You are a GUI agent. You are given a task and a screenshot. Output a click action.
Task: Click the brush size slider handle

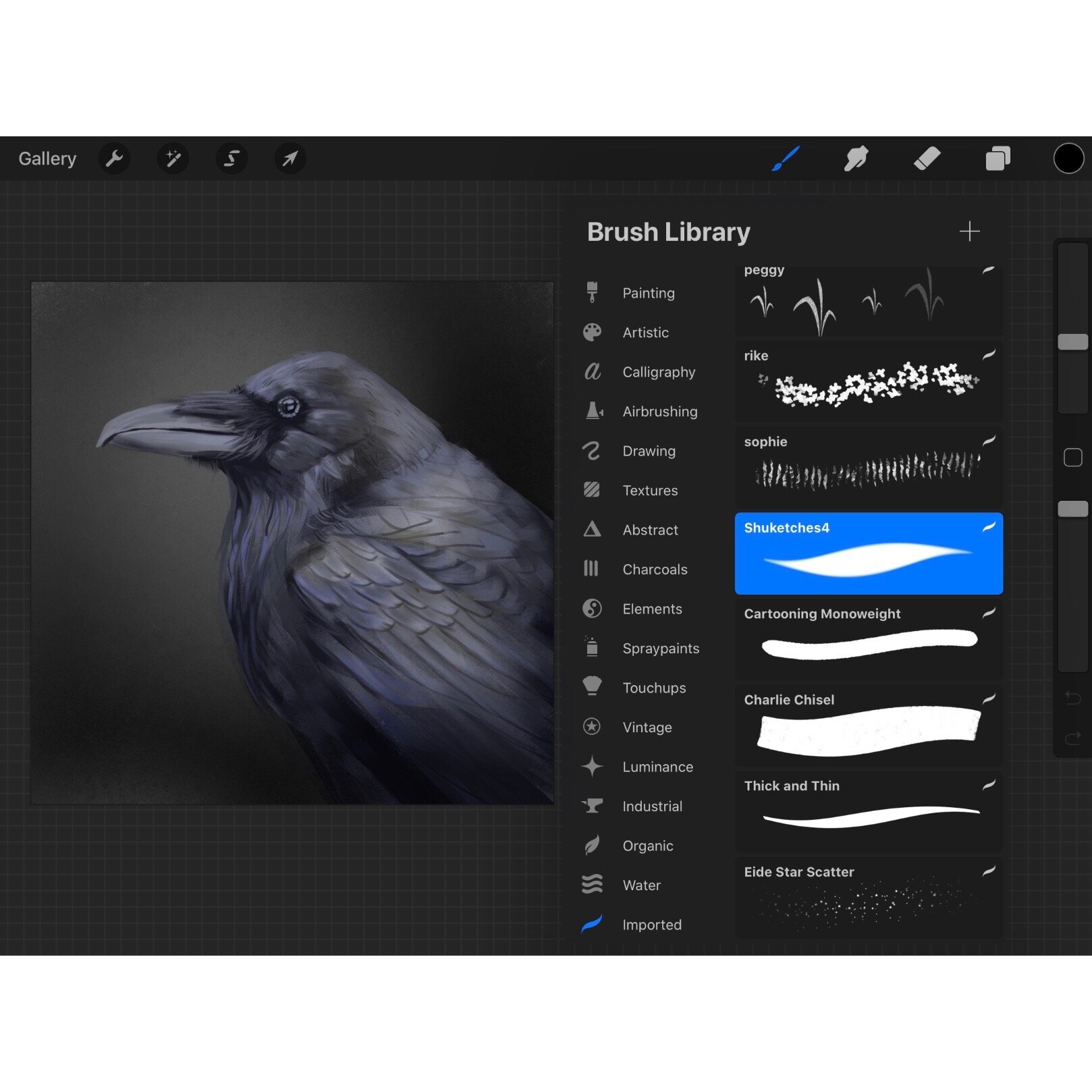click(1072, 342)
